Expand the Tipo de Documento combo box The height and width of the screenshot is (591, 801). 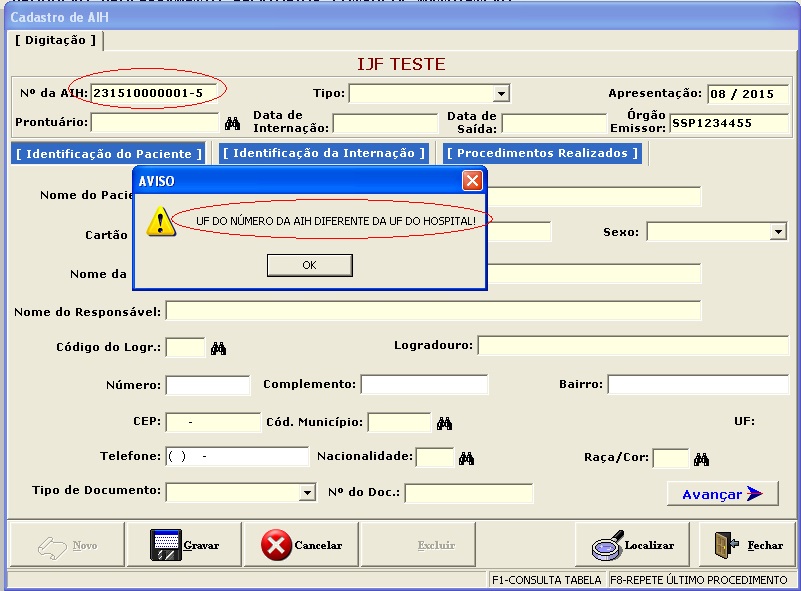(x=307, y=493)
